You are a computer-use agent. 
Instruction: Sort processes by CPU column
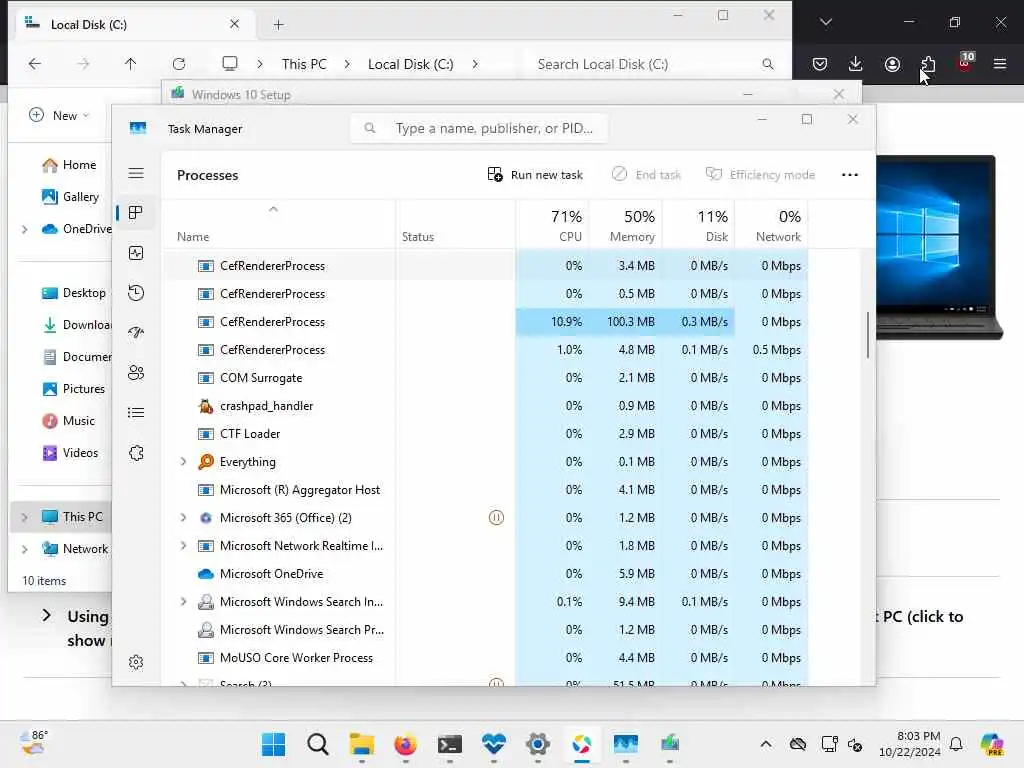[x=552, y=225]
